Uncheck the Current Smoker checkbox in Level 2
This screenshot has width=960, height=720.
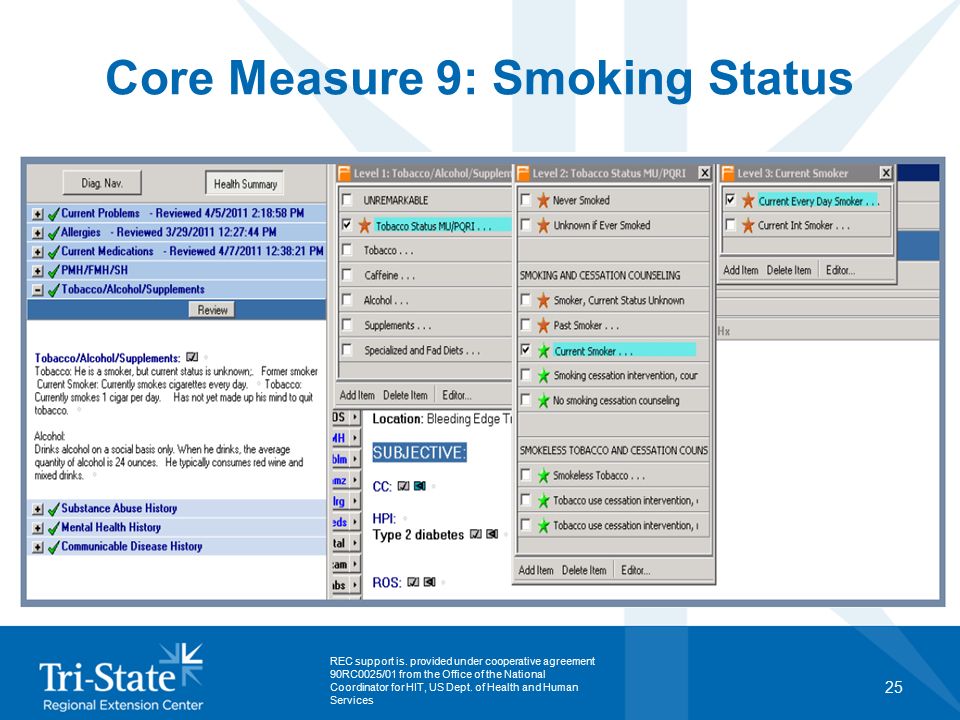point(525,350)
